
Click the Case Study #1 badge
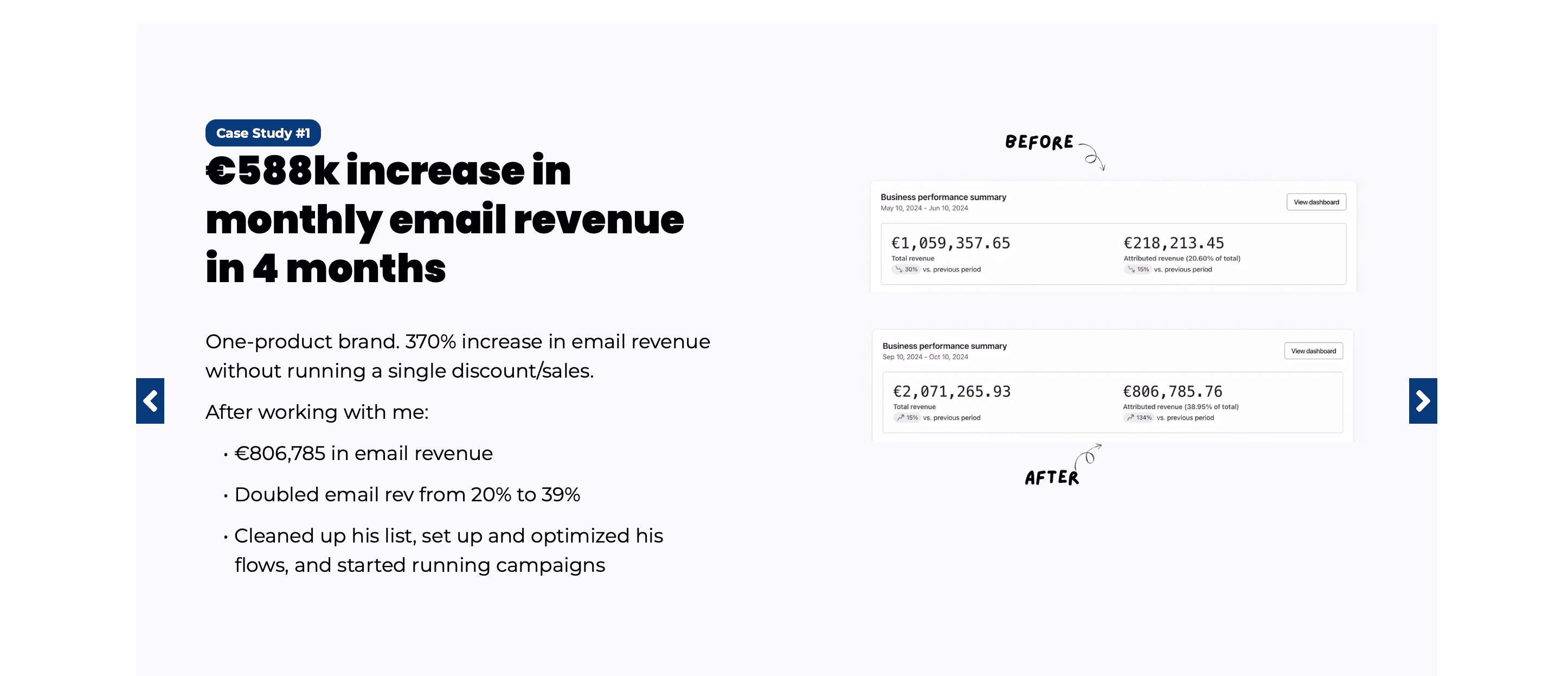tap(263, 133)
